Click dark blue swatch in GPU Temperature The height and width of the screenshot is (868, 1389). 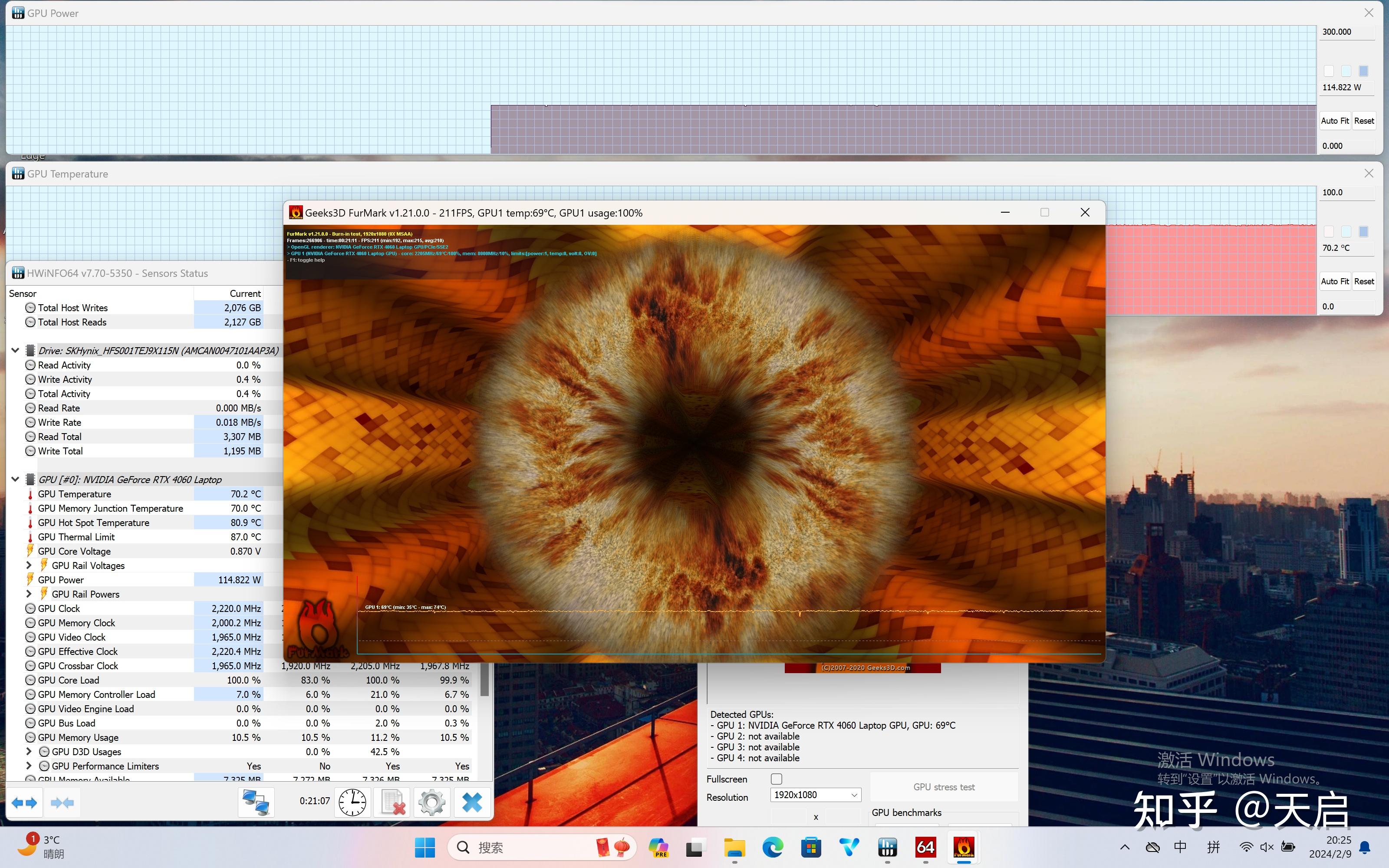pyautogui.click(x=1364, y=232)
